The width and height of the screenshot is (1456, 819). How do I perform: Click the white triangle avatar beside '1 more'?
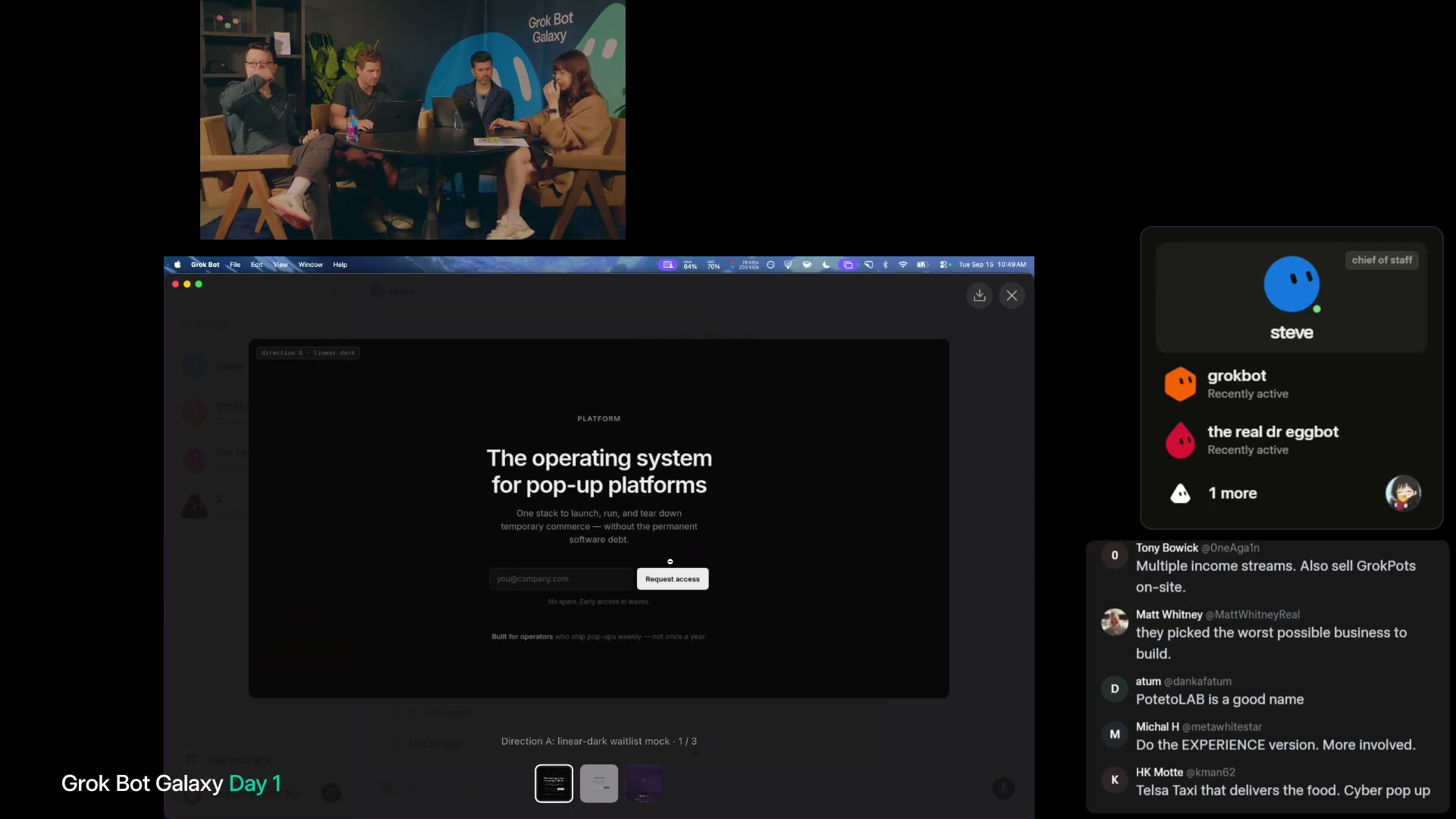coord(1181,494)
